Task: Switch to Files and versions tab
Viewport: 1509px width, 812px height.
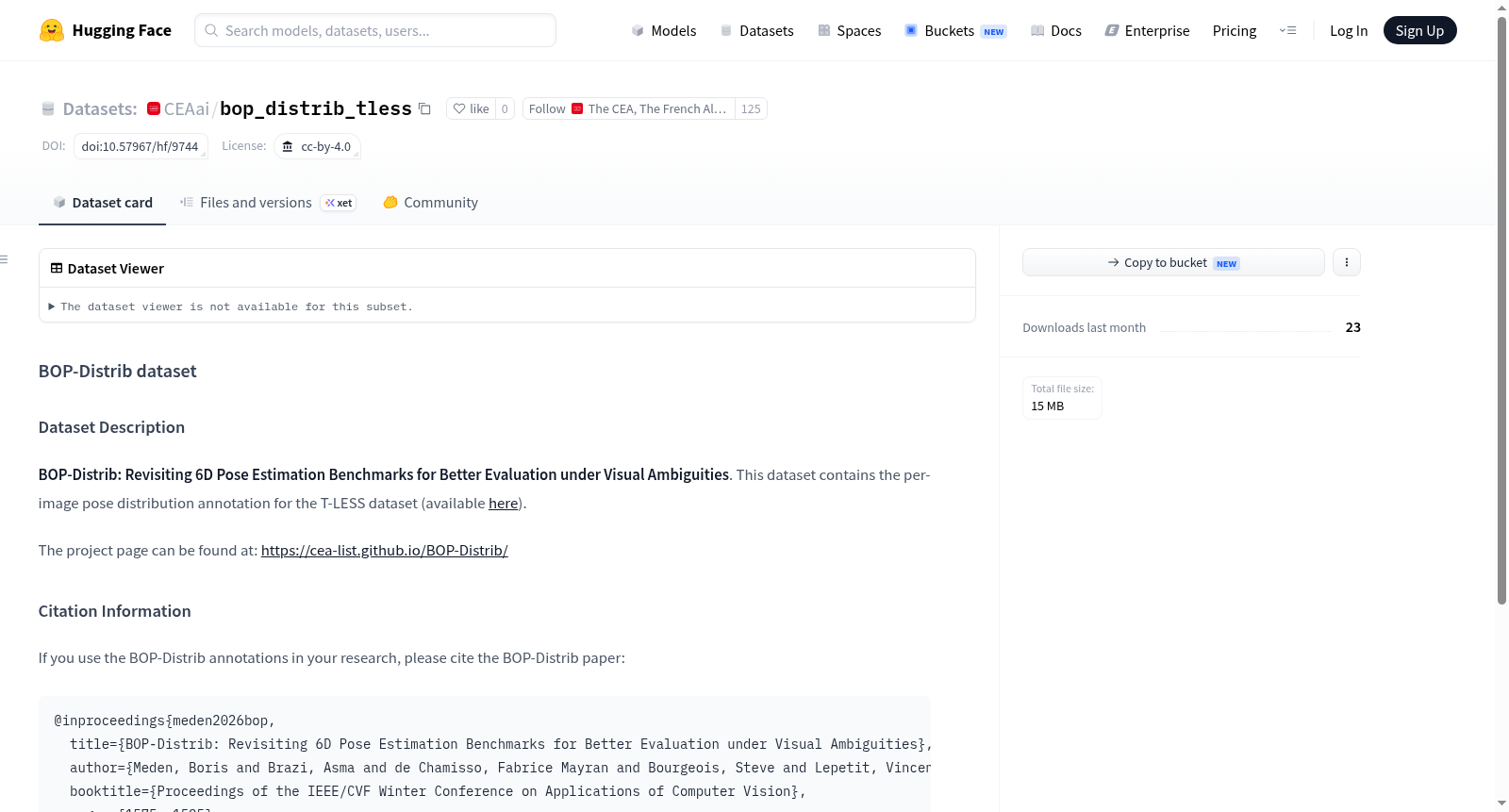Action: tap(268, 203)
